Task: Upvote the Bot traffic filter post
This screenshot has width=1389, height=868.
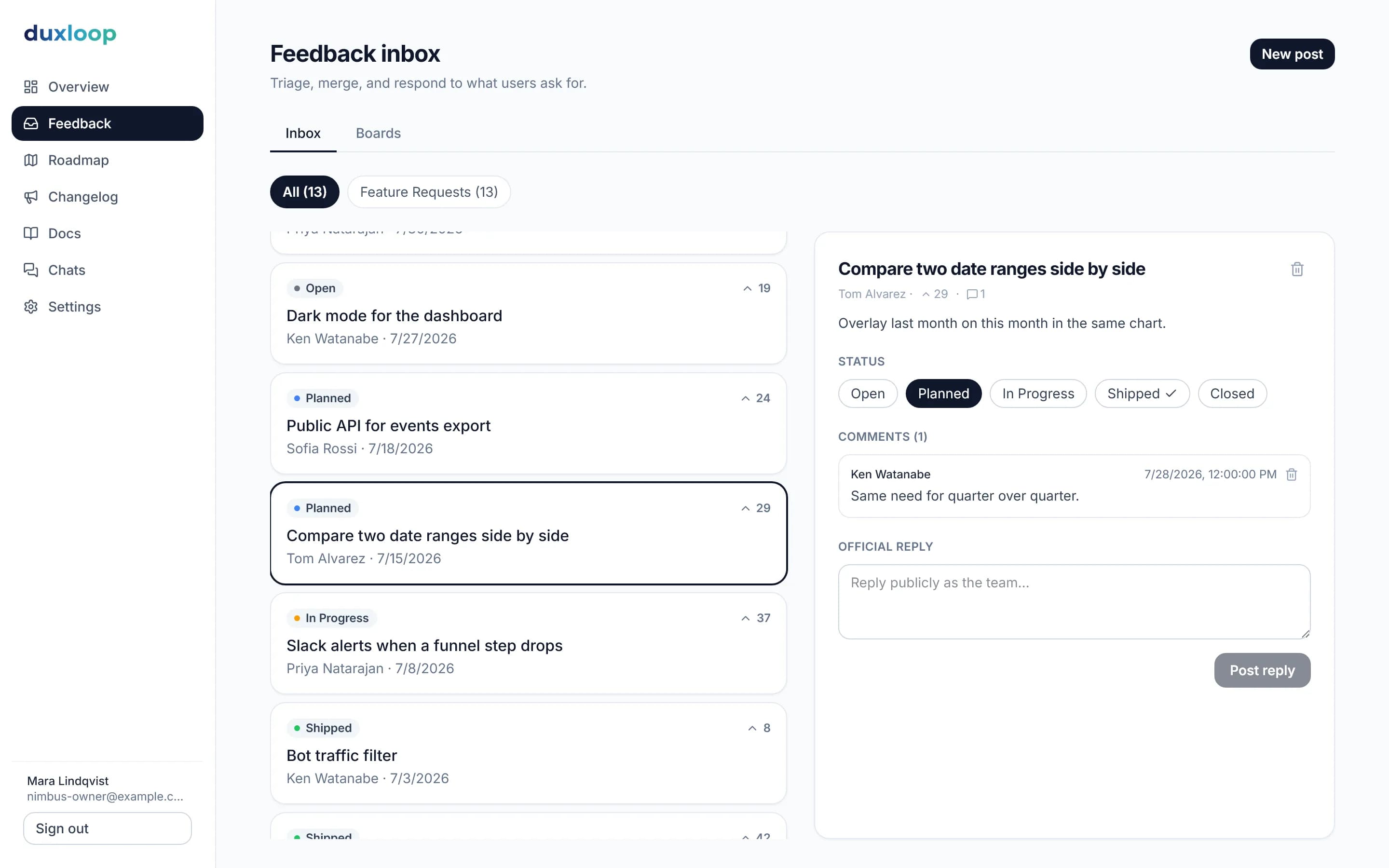Action: click(759, 728)
